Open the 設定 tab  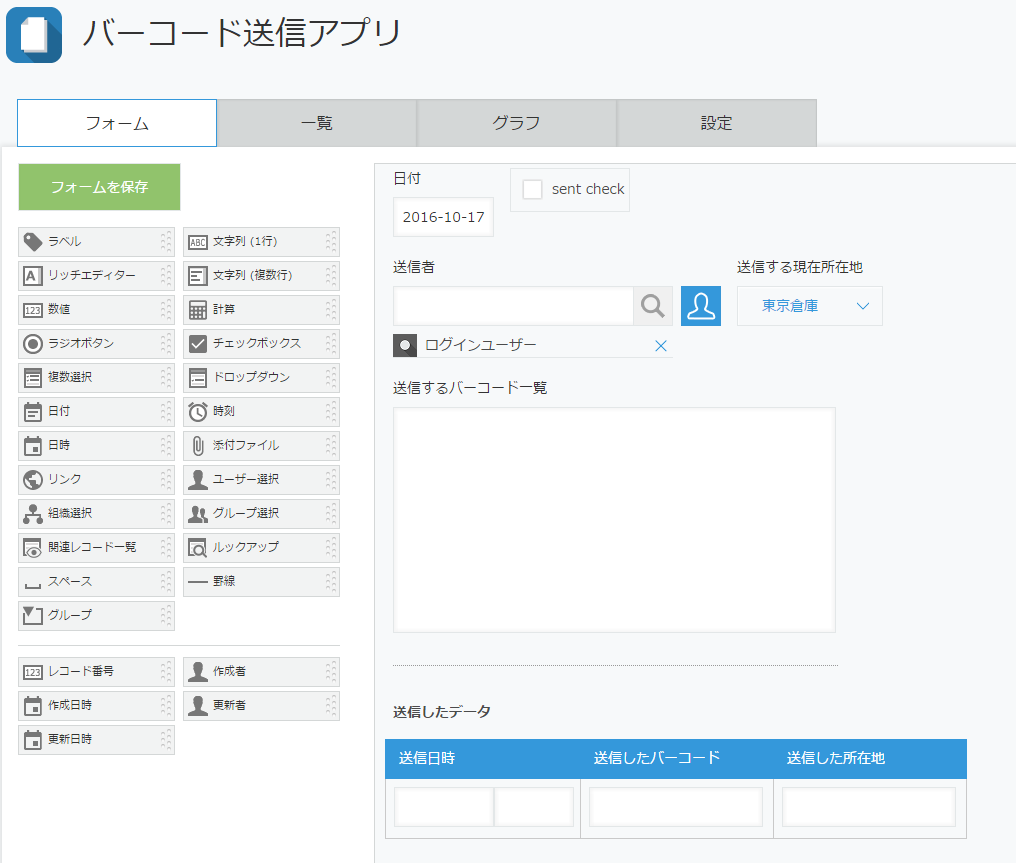click(717, 123)
